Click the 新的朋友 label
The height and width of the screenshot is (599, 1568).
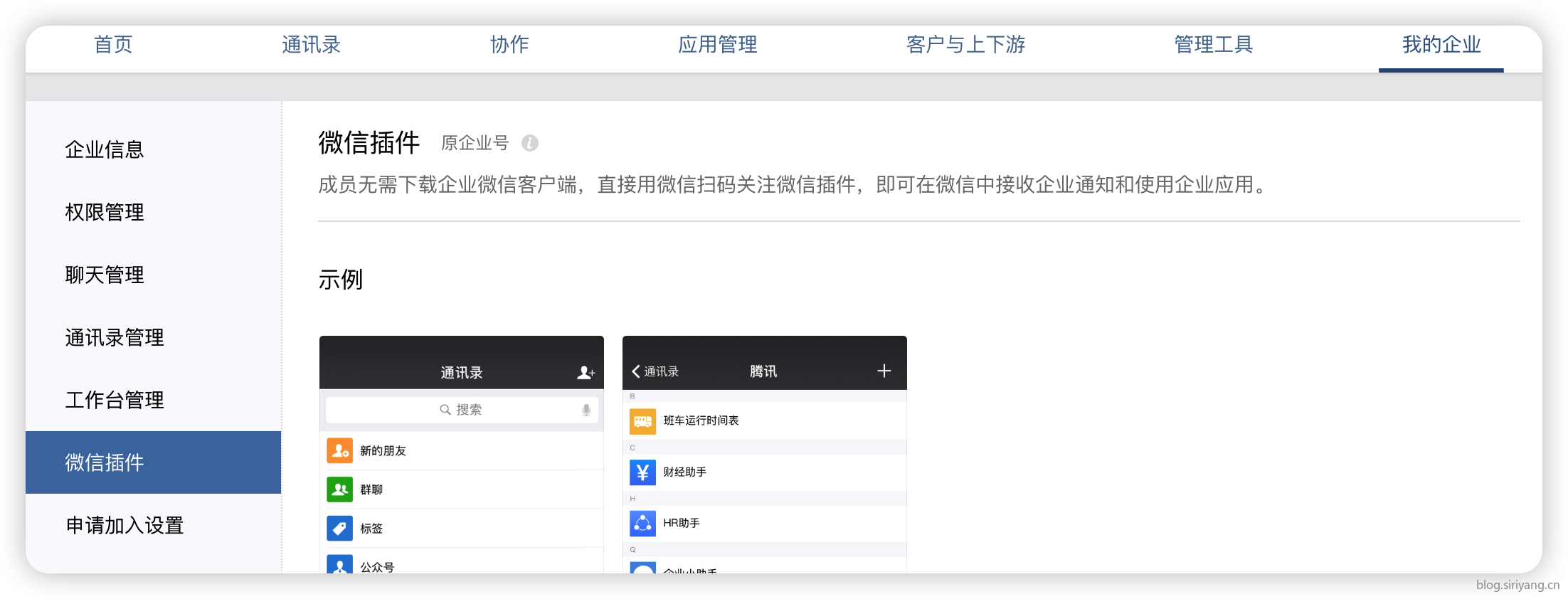coord(383,451)
